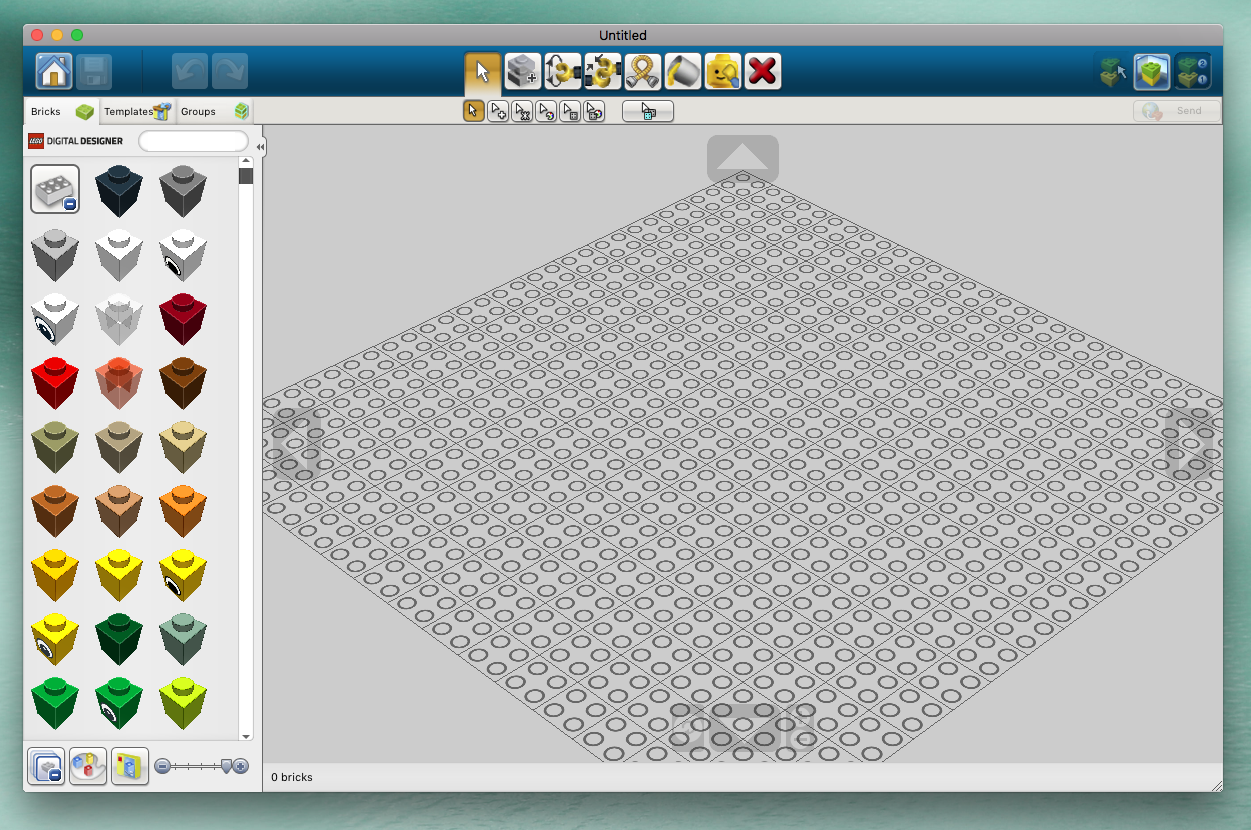The image size is (1251, 830).
Task: Pick the sand green 1x1 brick
Action: (x=183, y=638)
